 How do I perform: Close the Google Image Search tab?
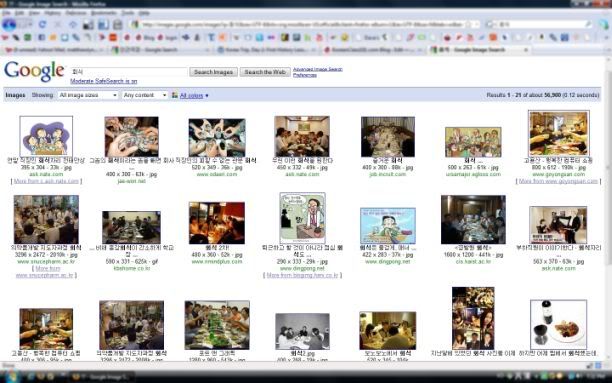point(526,50)
